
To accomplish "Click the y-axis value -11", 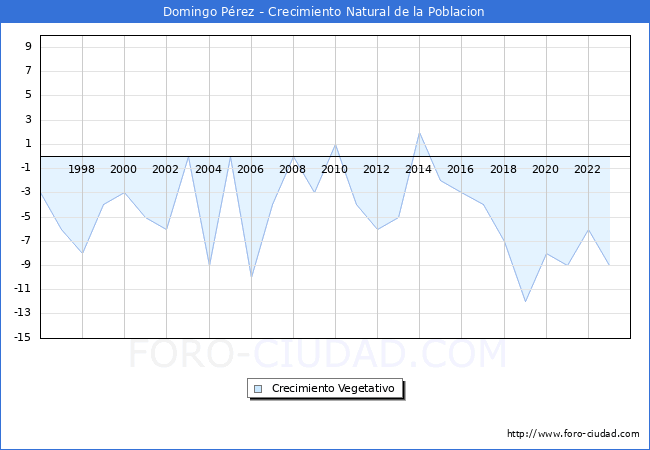I will pyautogui.click(x=23, y=288).
